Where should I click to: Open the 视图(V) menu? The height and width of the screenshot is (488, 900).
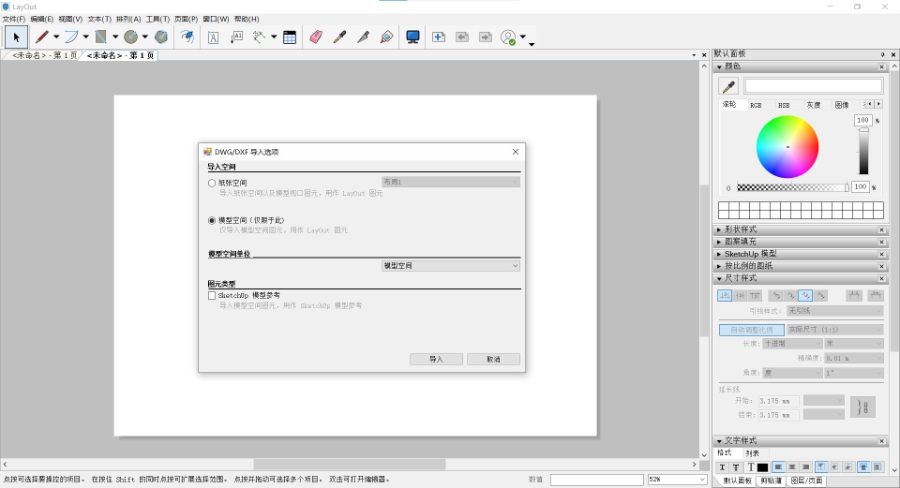pyautogui.click(x=71, y=19)
